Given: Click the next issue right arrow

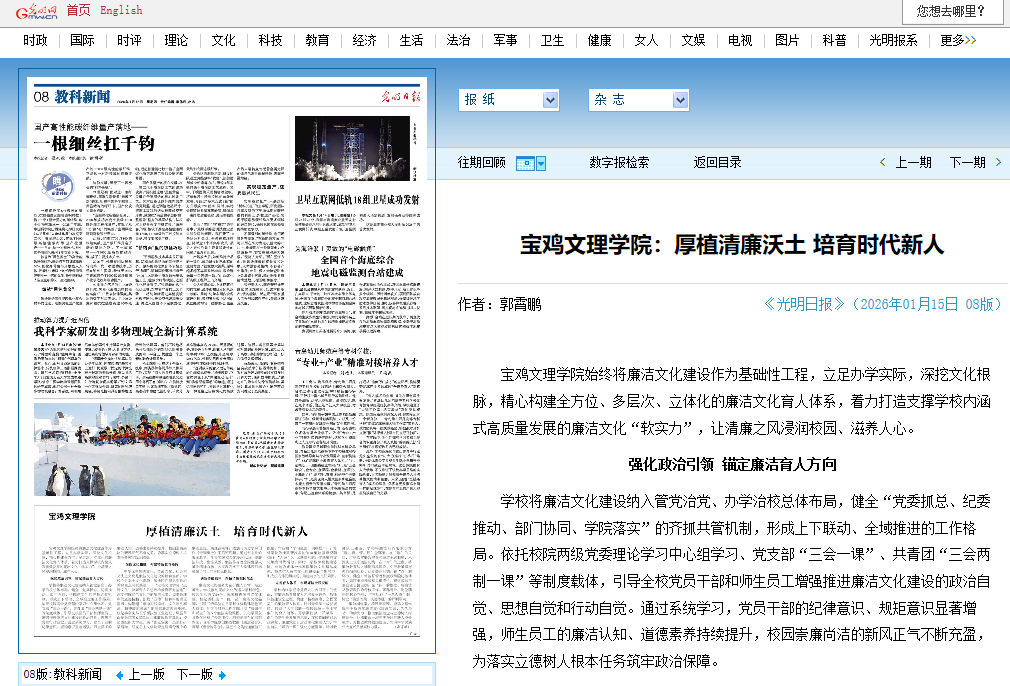Looking at the screenshot, I should click(x=997, y=162).
